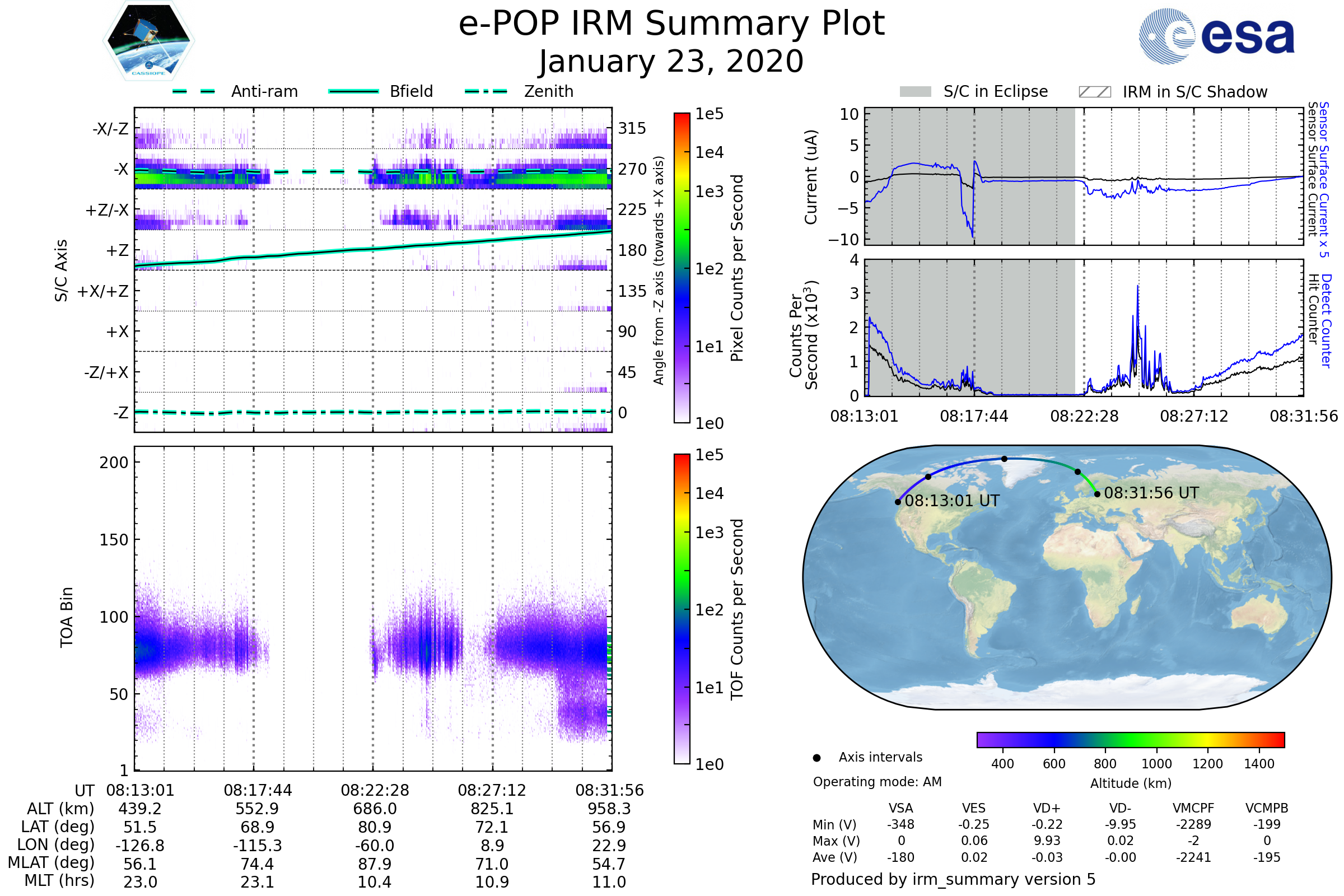
Task: Click the e-POP IRM Summary Plot title
Action: pos(671,24)
